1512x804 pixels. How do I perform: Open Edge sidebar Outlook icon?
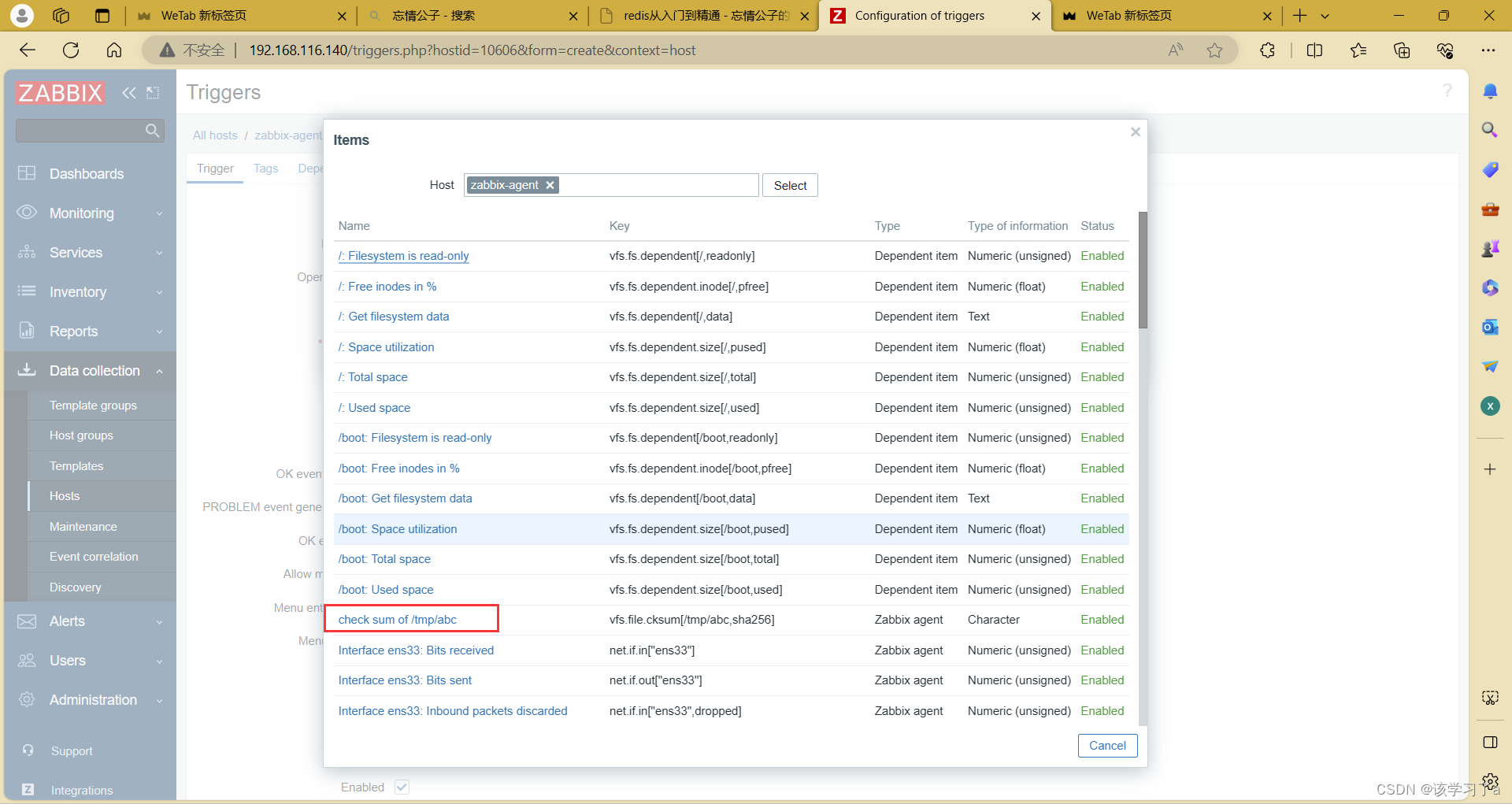1490,327
